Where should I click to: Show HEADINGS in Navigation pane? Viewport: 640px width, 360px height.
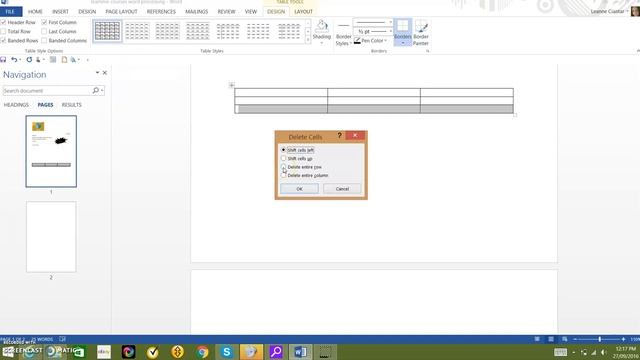coord(16,105)
